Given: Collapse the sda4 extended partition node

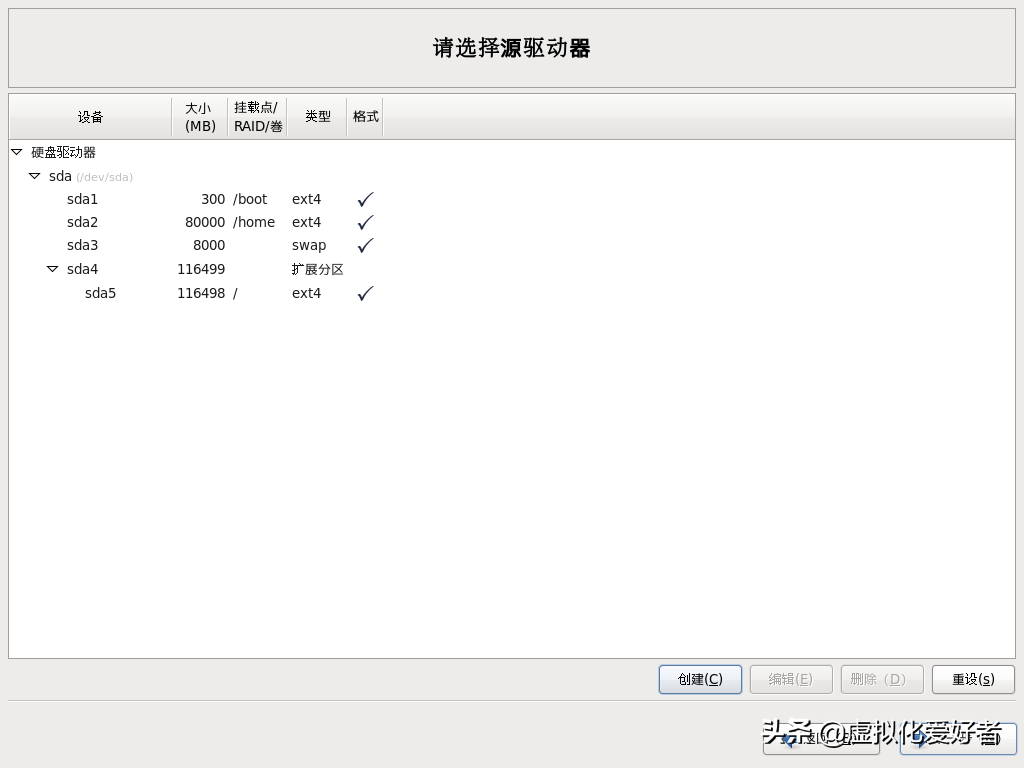Looking at the screenshot, I should click(x=52, y=268).
